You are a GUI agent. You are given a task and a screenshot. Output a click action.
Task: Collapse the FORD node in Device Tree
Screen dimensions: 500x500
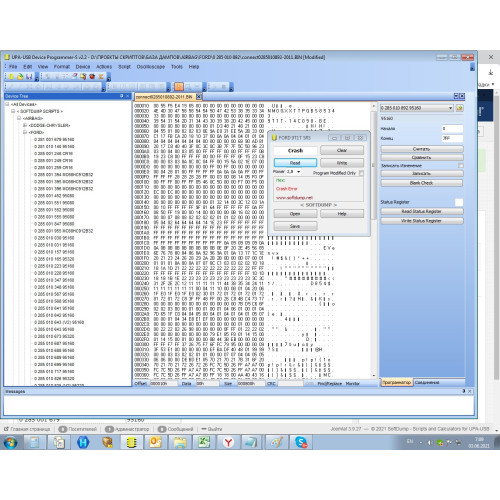25,132
